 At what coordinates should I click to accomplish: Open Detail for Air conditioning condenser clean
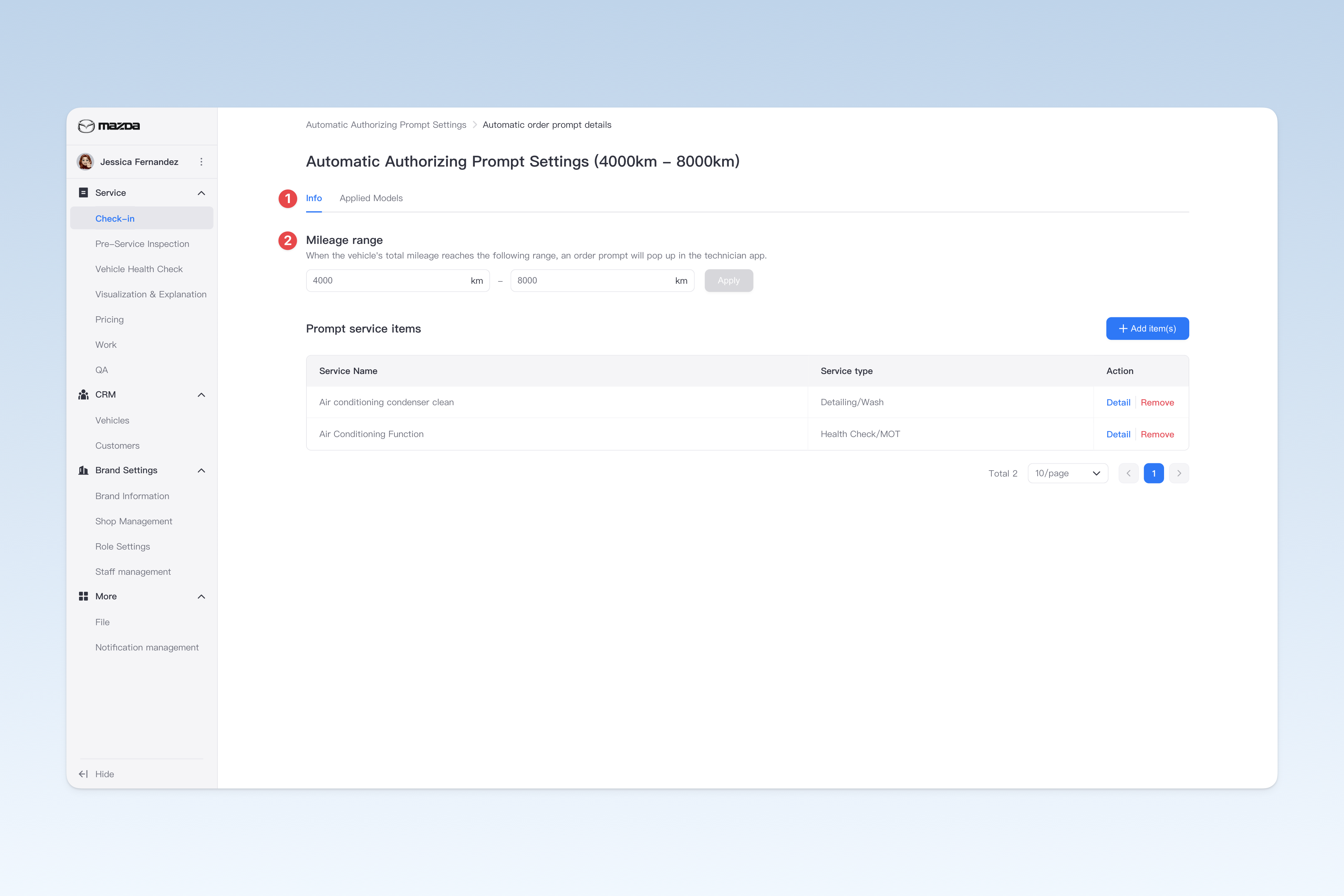(1118, 402)
